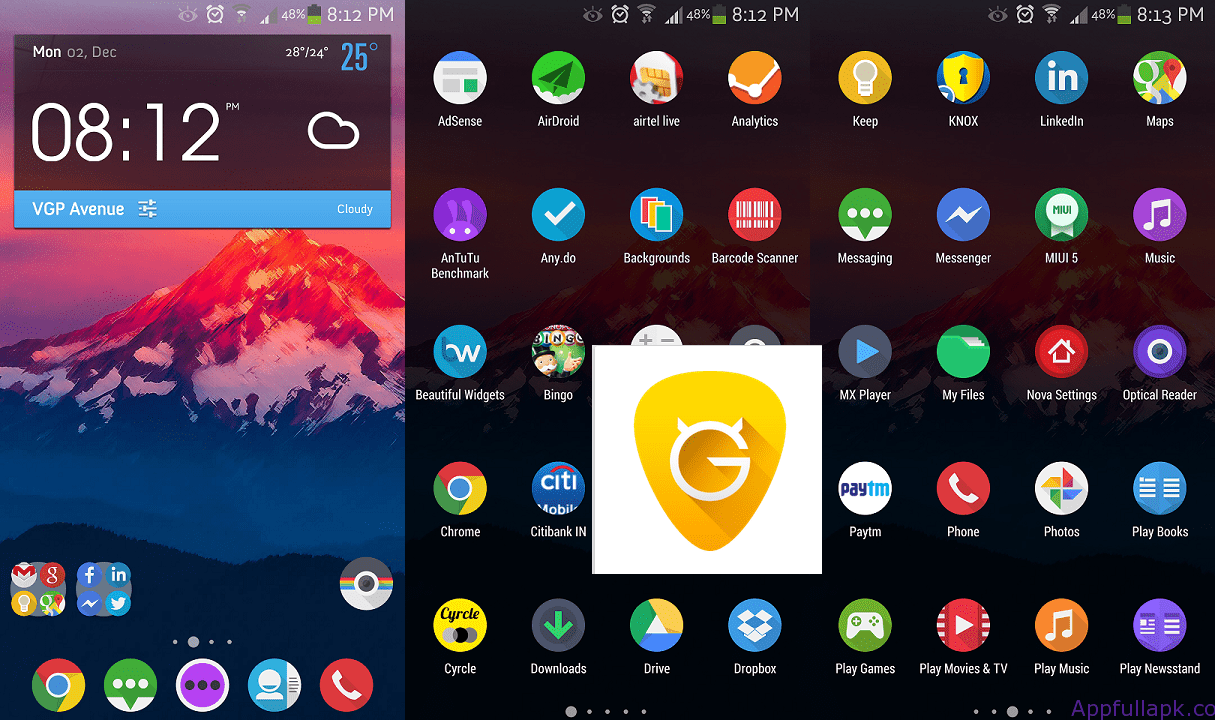Screen dimensions: 1215x720
Task: Launch the Paytm app
Action: [x=864, y=488]
